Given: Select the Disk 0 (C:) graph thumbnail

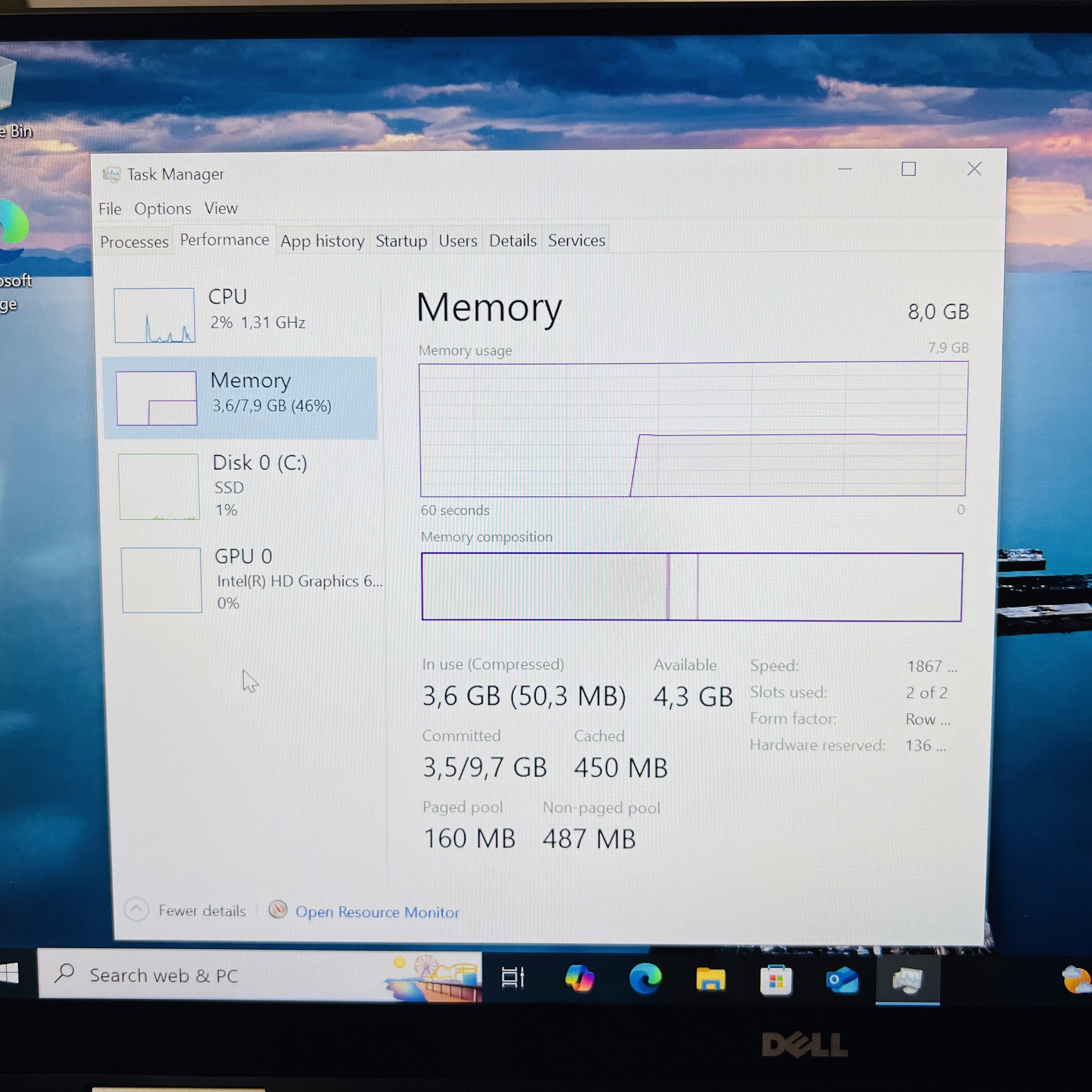Looking at the screenshot, I should point(159,487).
